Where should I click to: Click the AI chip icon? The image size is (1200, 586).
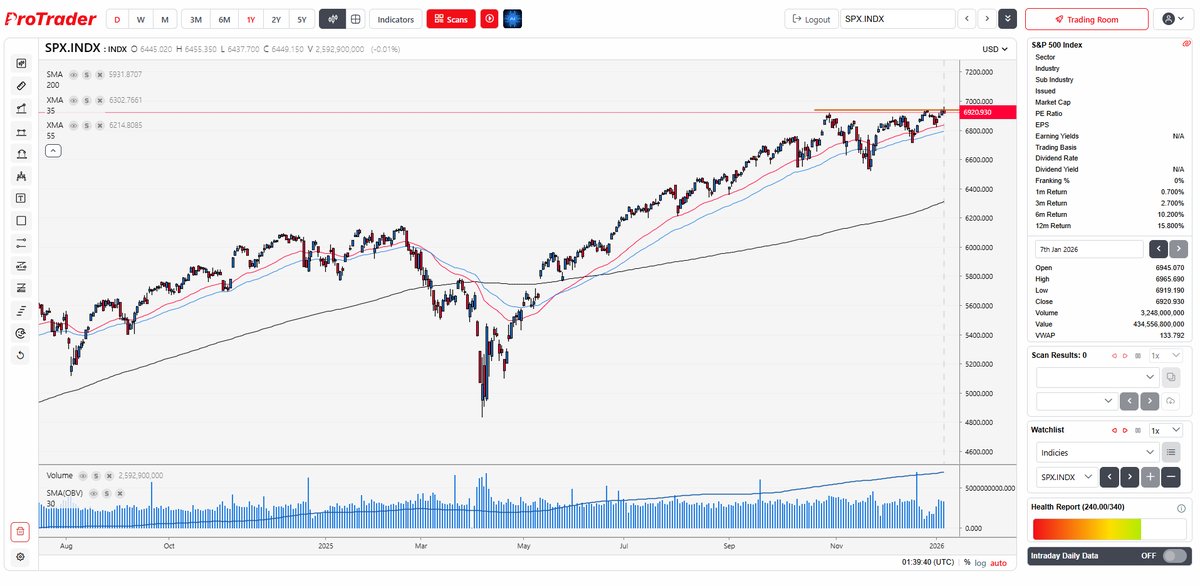tap(512, 19)
